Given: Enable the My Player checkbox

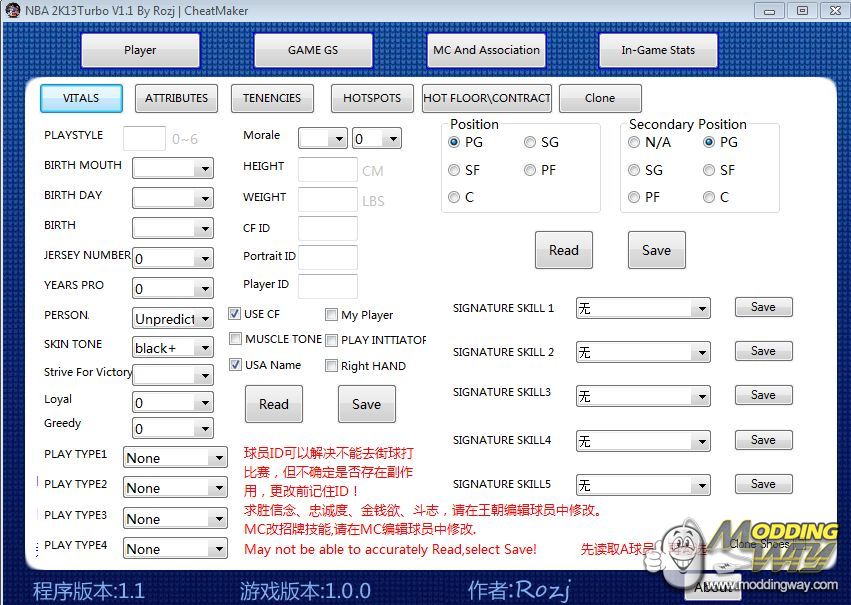Looking at the screenshot, I should click(332, 315).
